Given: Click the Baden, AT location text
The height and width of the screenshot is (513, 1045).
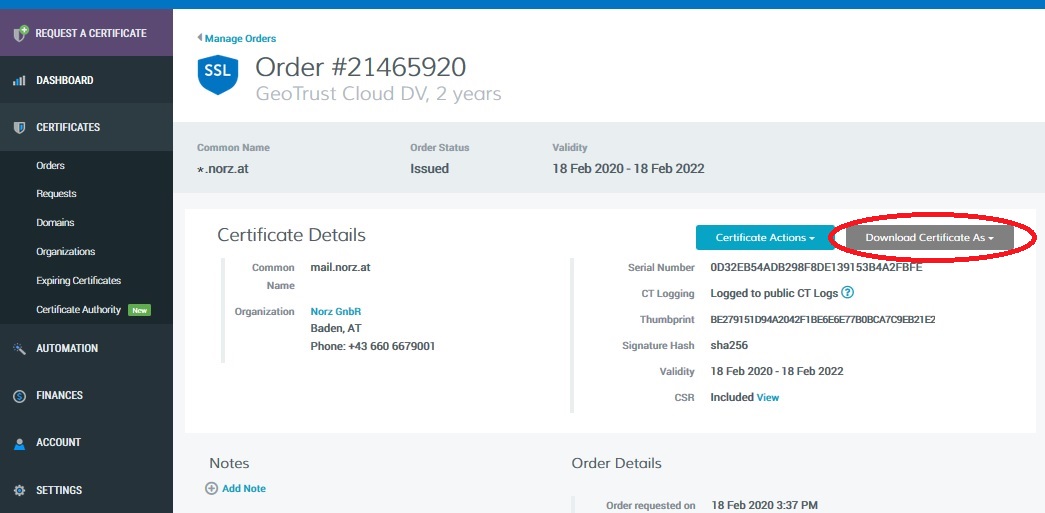Looking at the screenshot, I should tap(336, 328).
